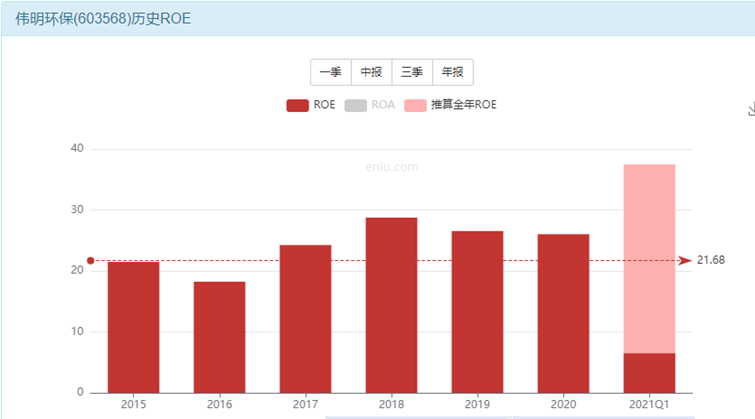Click the 2018 ROE bar

pos(391,305)
